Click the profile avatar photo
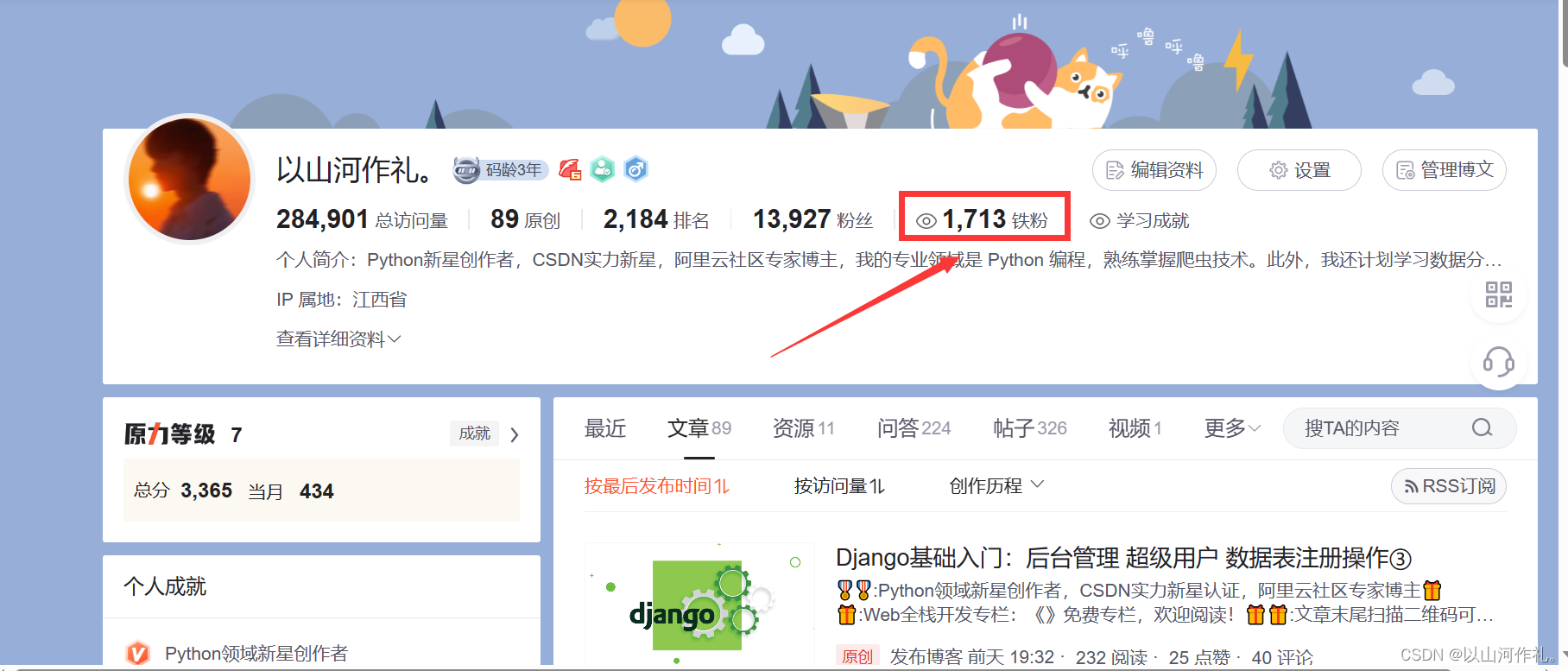1568x671 pixels. coord(189,179)
